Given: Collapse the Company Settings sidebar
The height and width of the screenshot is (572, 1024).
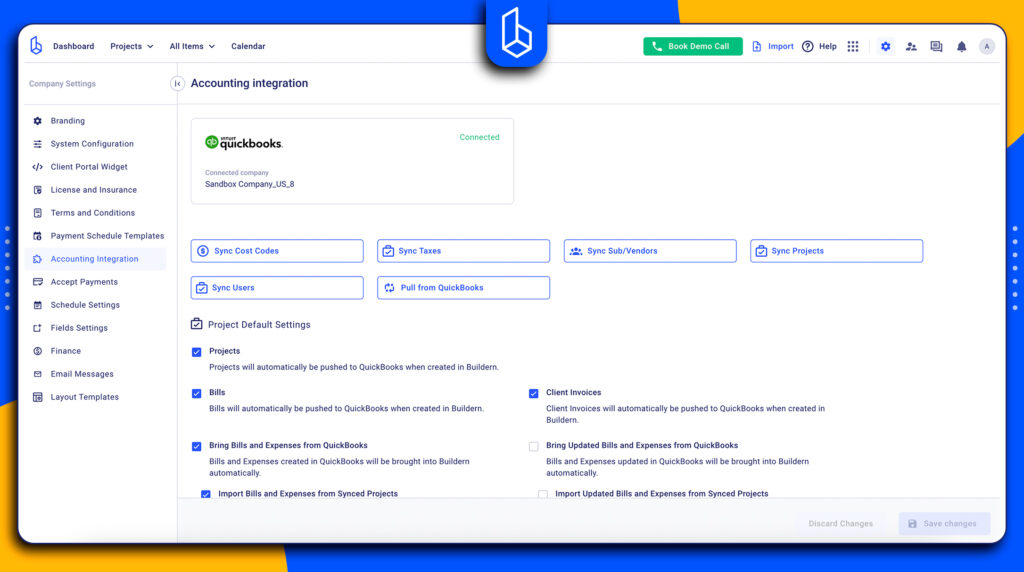Looking at the screenshot, I should [x=177, y=84].
